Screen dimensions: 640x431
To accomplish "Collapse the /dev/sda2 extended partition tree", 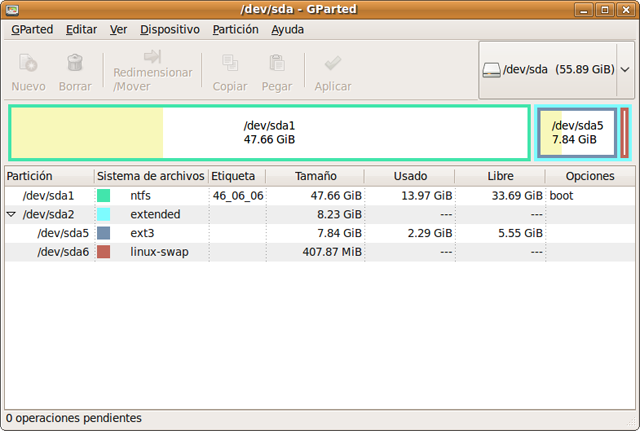I will coord(12,214).
